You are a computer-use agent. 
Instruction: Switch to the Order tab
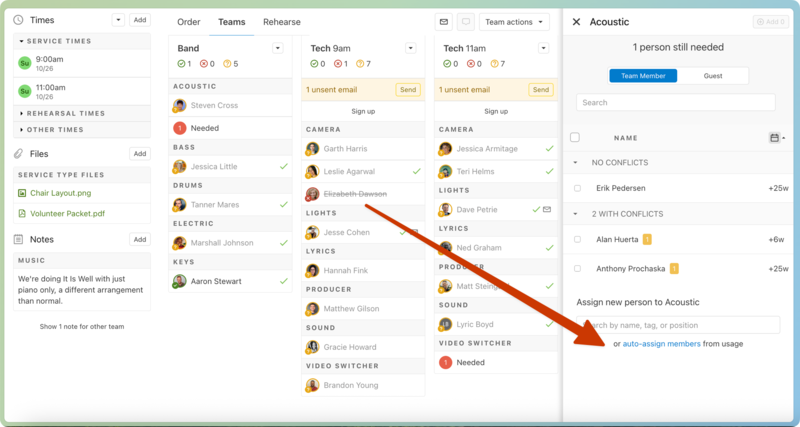pos(188,22)
